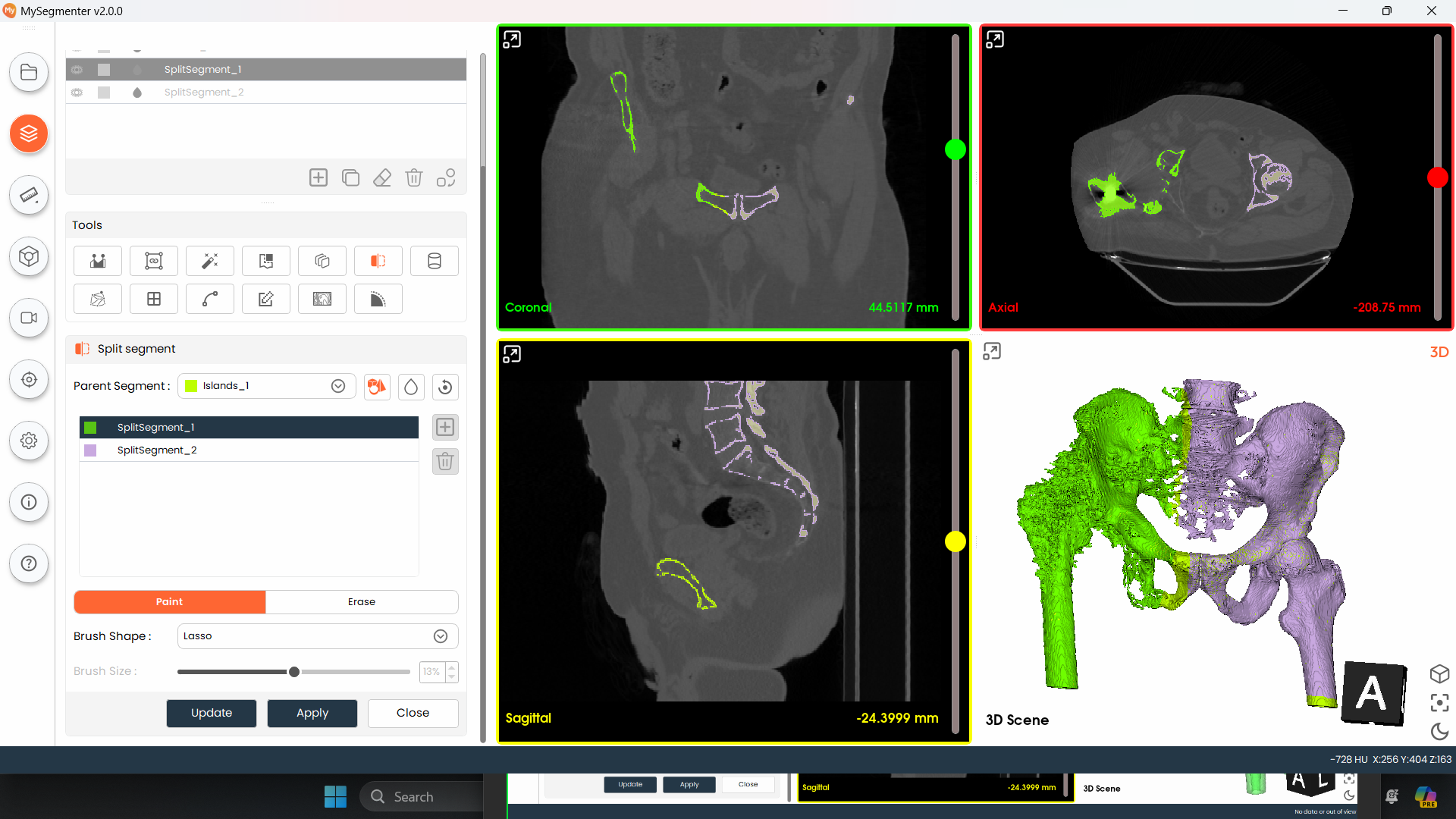
Task: Select SplitSegment_2 in split list
Action: [157, 450]
